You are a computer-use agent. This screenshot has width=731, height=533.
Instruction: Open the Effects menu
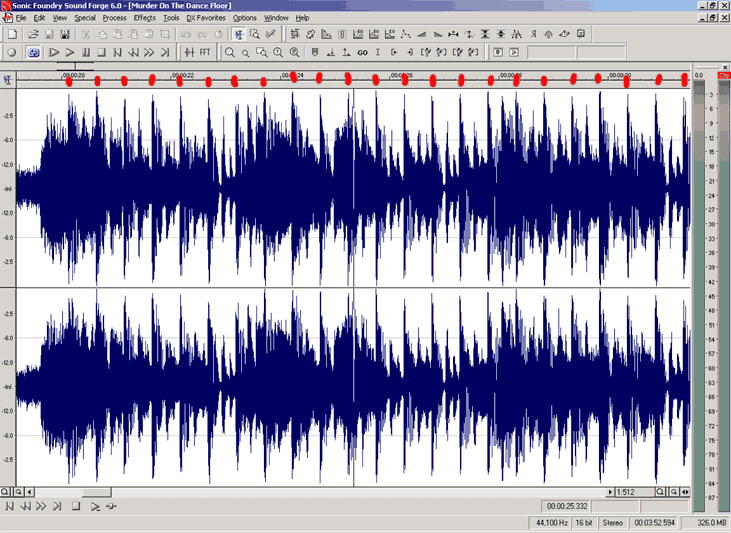point(145,18)
